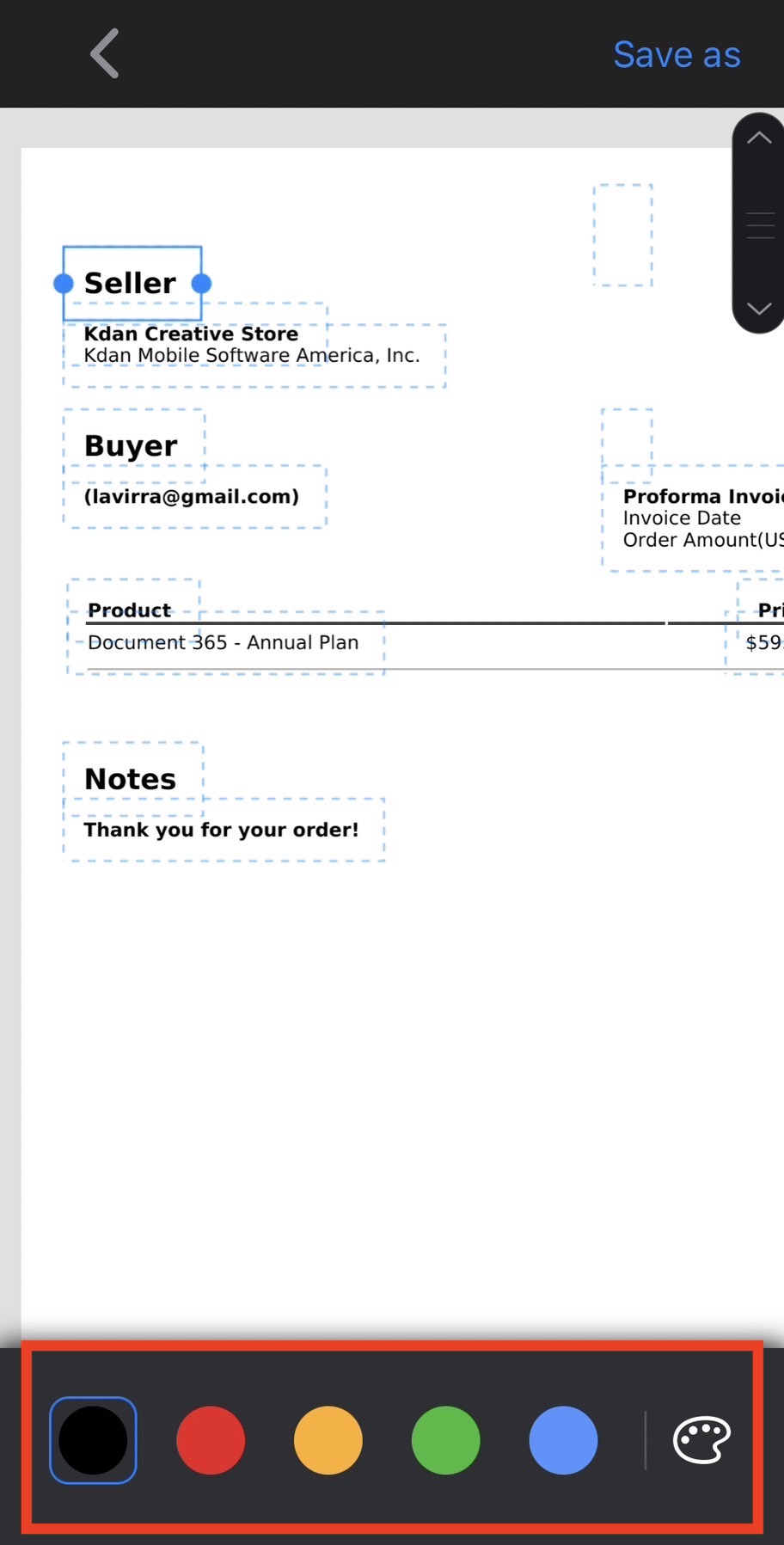Select the green color swatch
Viewport: 784px width, 1545px height.
(445, 1440)
